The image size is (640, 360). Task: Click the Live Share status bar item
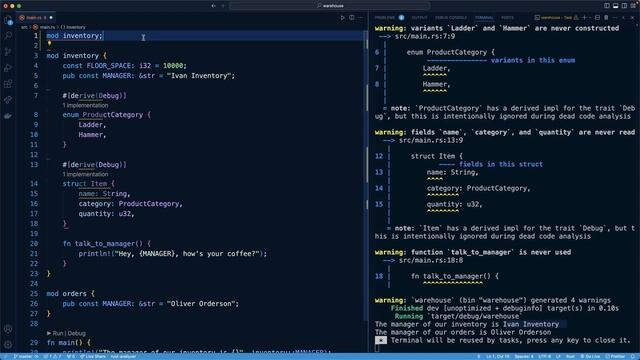click(x=93, y=356)
